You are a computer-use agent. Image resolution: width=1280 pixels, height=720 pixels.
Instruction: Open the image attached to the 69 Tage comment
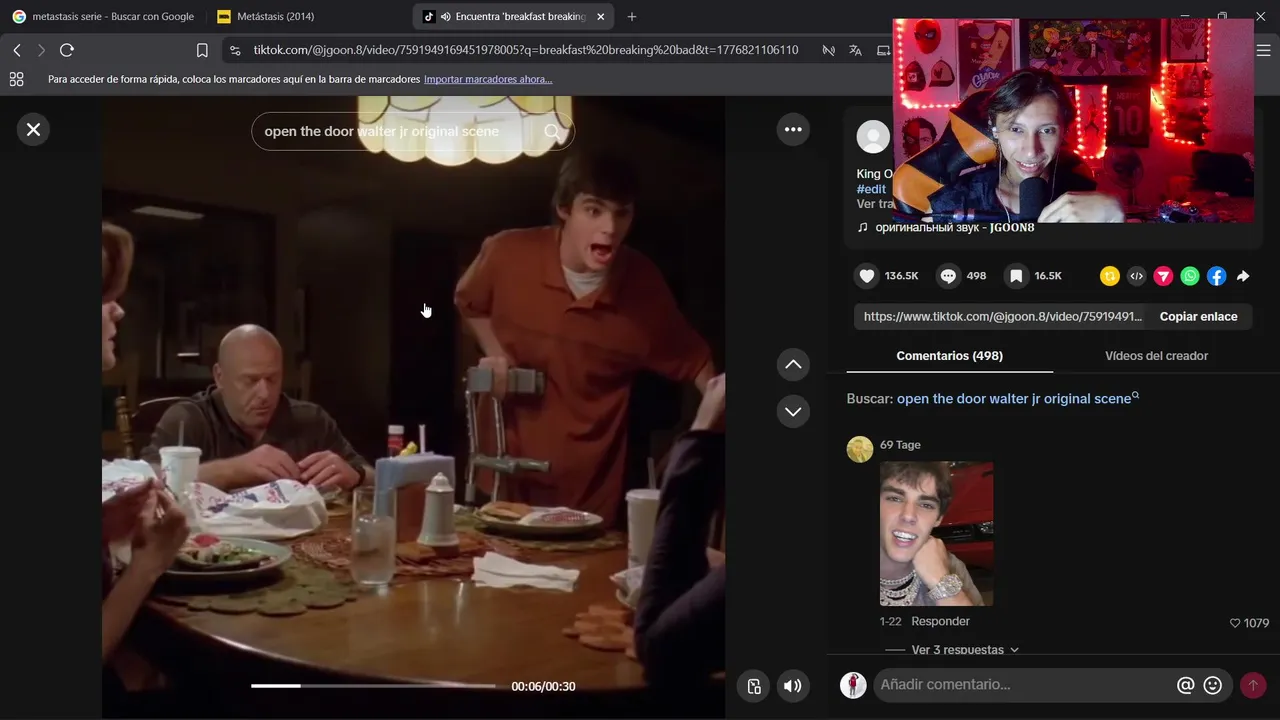click(936, 533)
